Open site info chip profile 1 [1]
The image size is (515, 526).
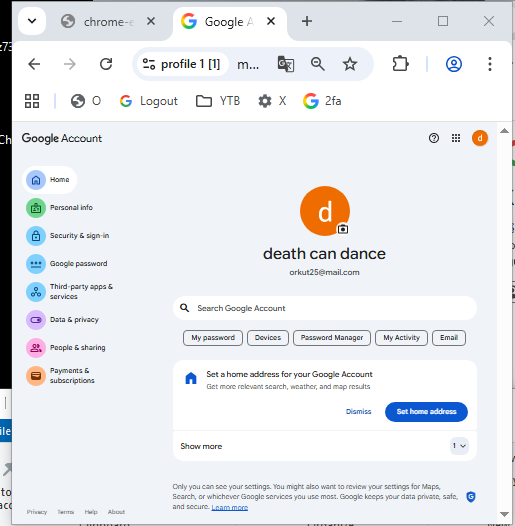[182, 64]
